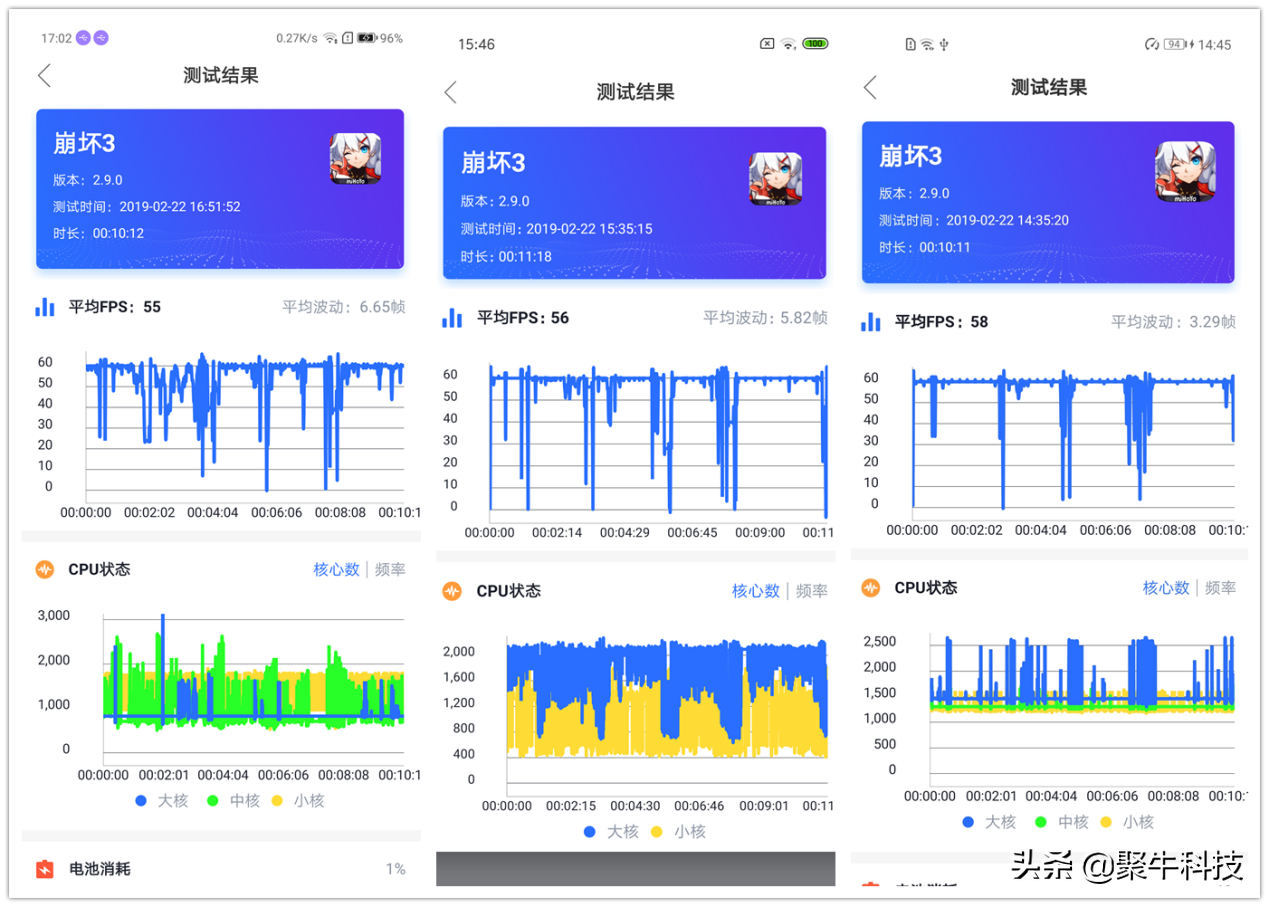Click 时长: 00:11:18 text
This screenshot has width=1269, height=907.
click(x=507, y=256)
